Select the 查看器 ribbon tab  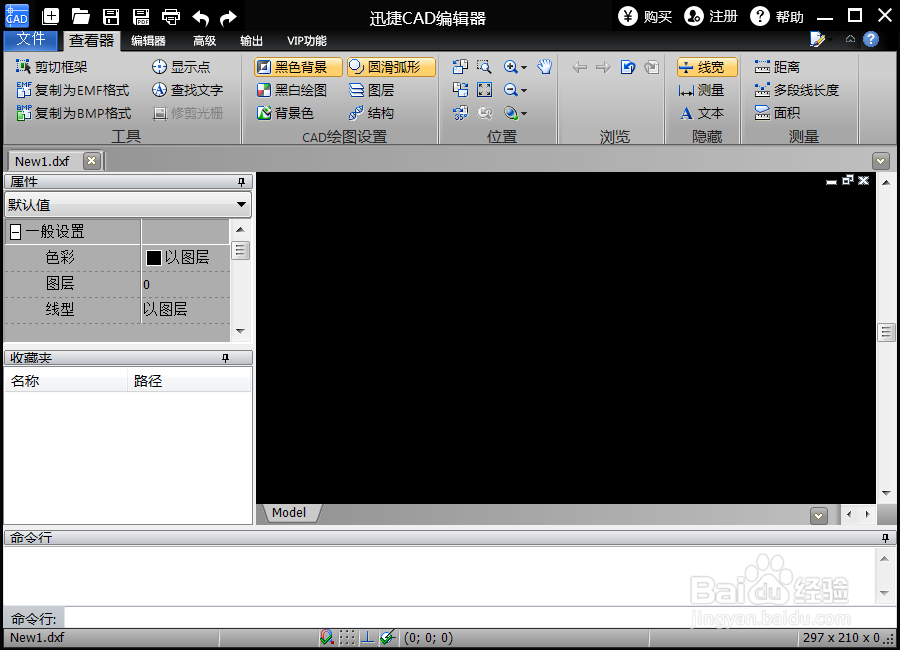(91, 41)
